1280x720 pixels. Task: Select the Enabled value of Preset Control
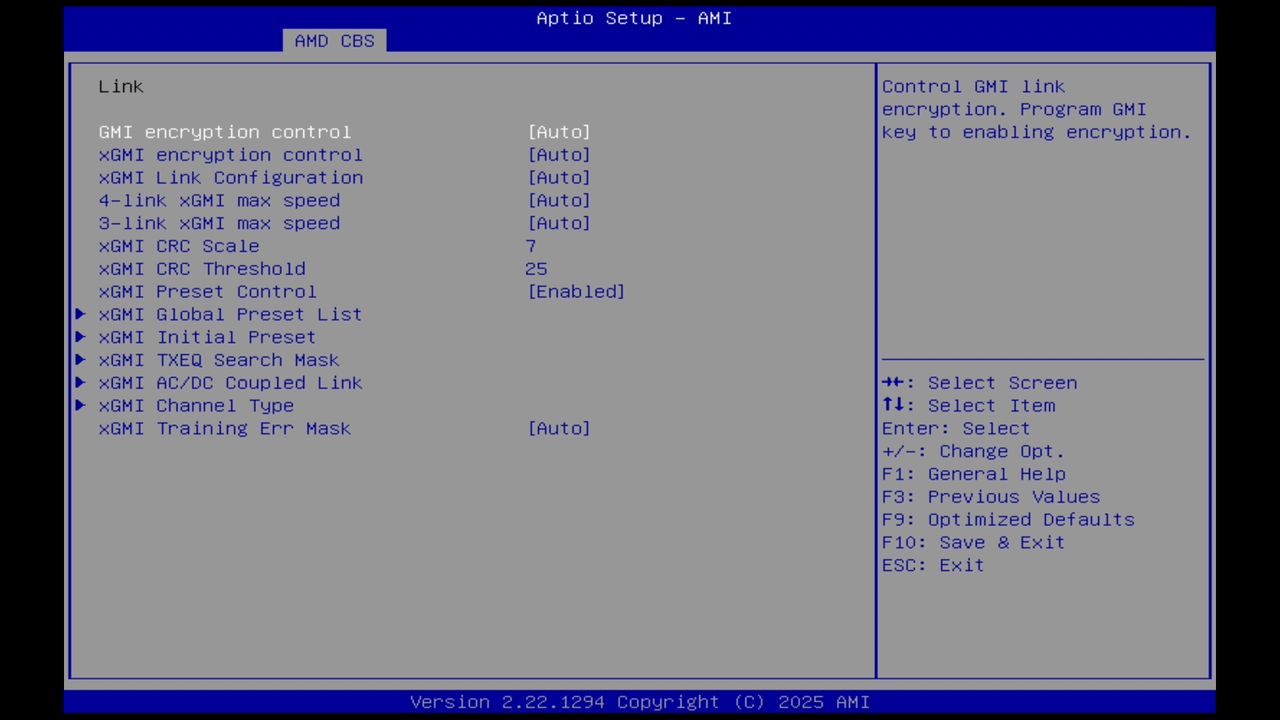[x=576, y=291]
